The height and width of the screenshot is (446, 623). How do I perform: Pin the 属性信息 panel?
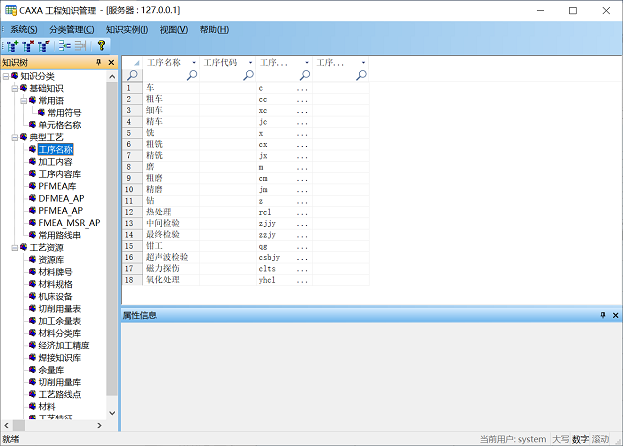click(x=603, y=315)
